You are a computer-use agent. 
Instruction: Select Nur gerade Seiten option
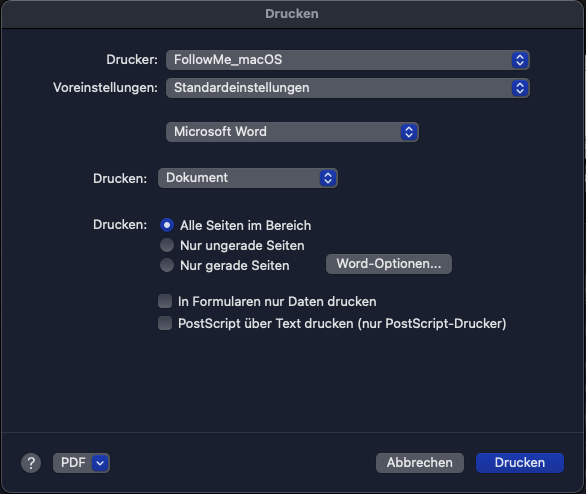(x=167, y=265)
